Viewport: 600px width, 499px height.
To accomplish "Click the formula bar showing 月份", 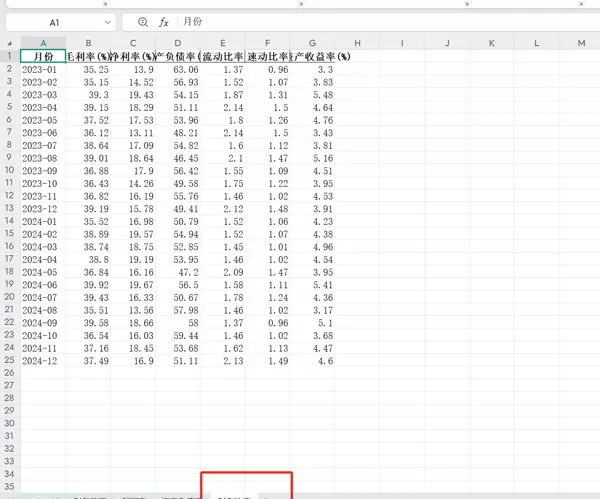I will pos(380,21).
